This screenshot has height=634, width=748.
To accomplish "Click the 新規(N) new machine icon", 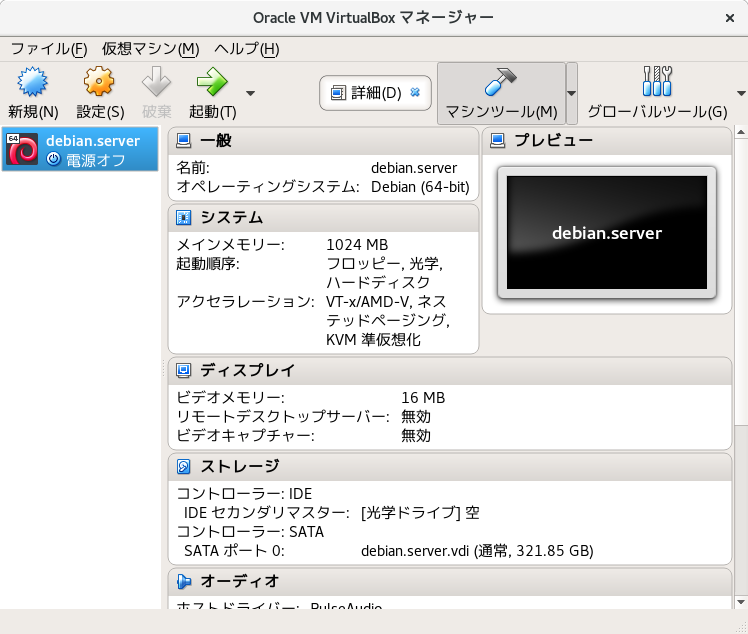I will pyautogui.click(x=32, y=82).
